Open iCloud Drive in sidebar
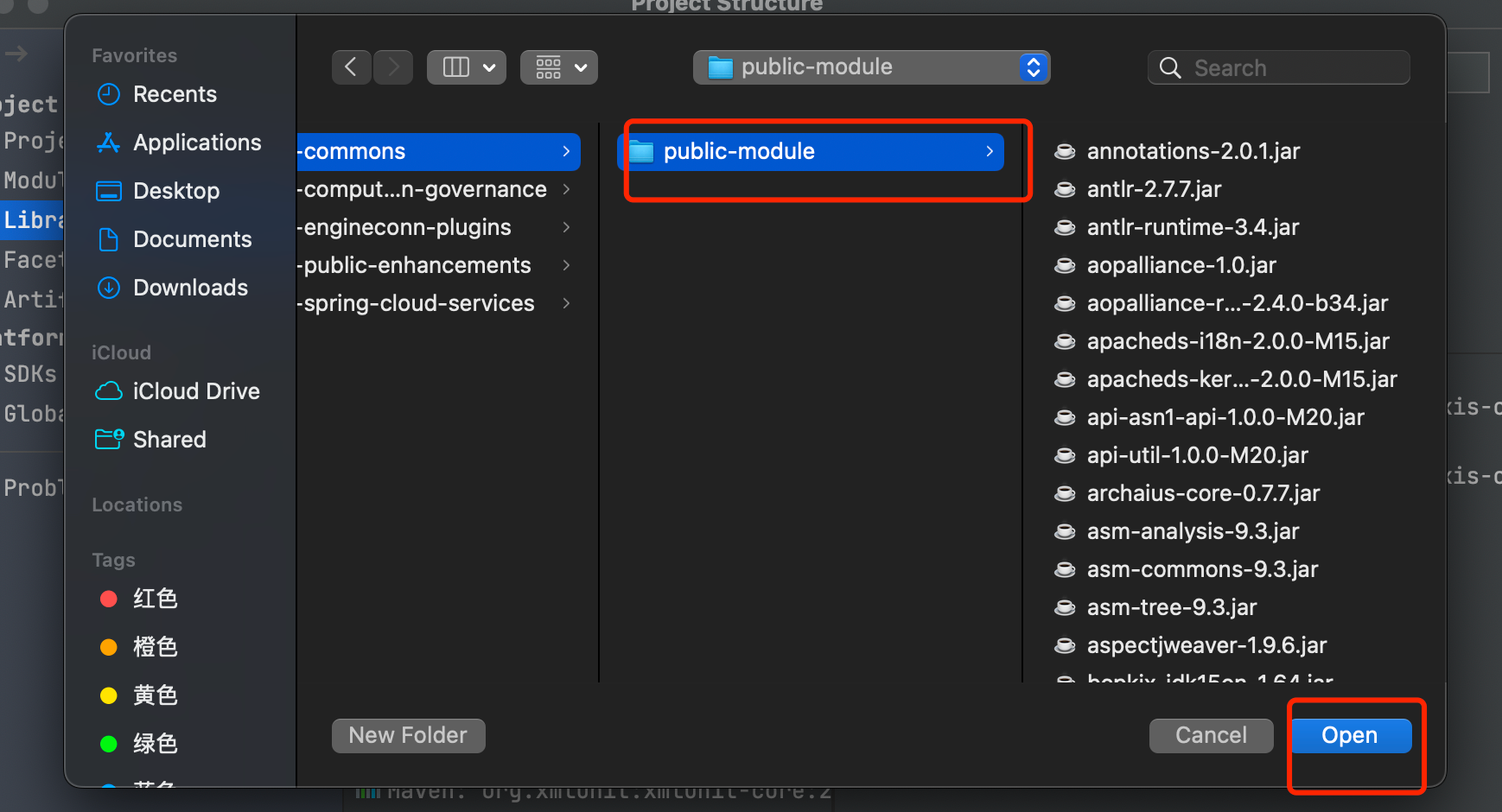Image resolution: width=1502 pixels, height=812 pixels. point(195,391)
